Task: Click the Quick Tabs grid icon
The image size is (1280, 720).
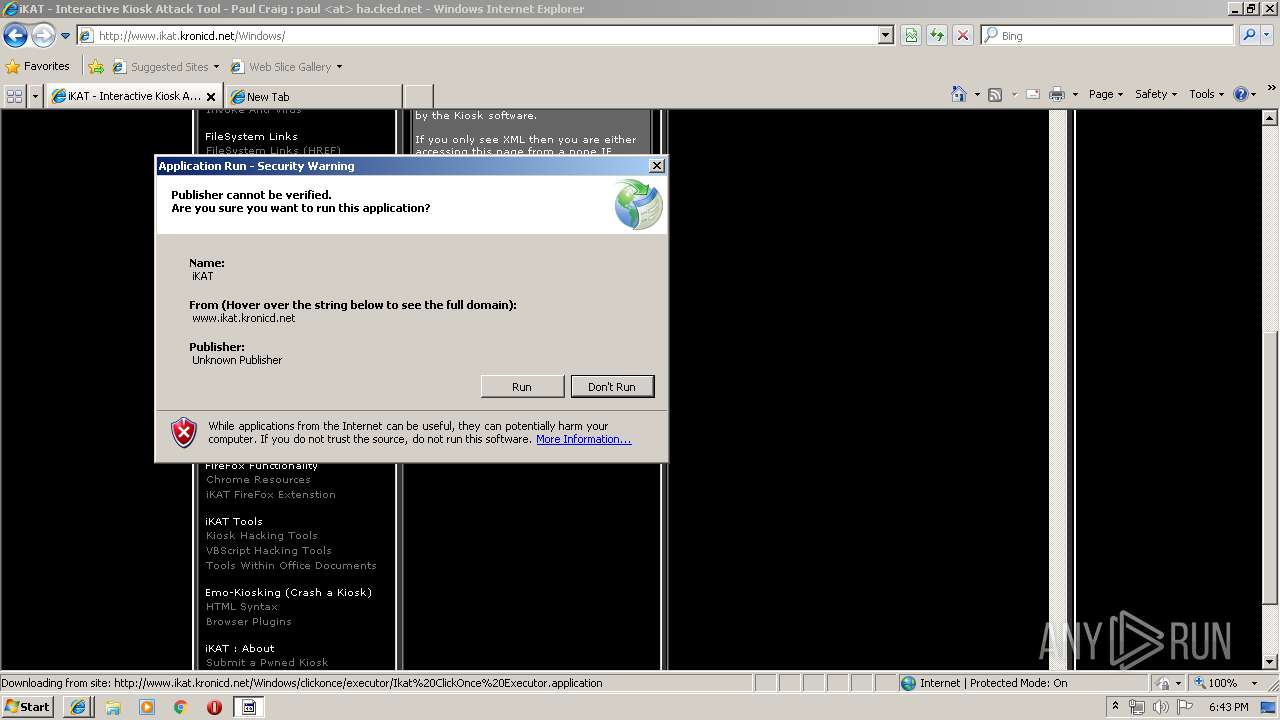Action: tap(15, 96)
